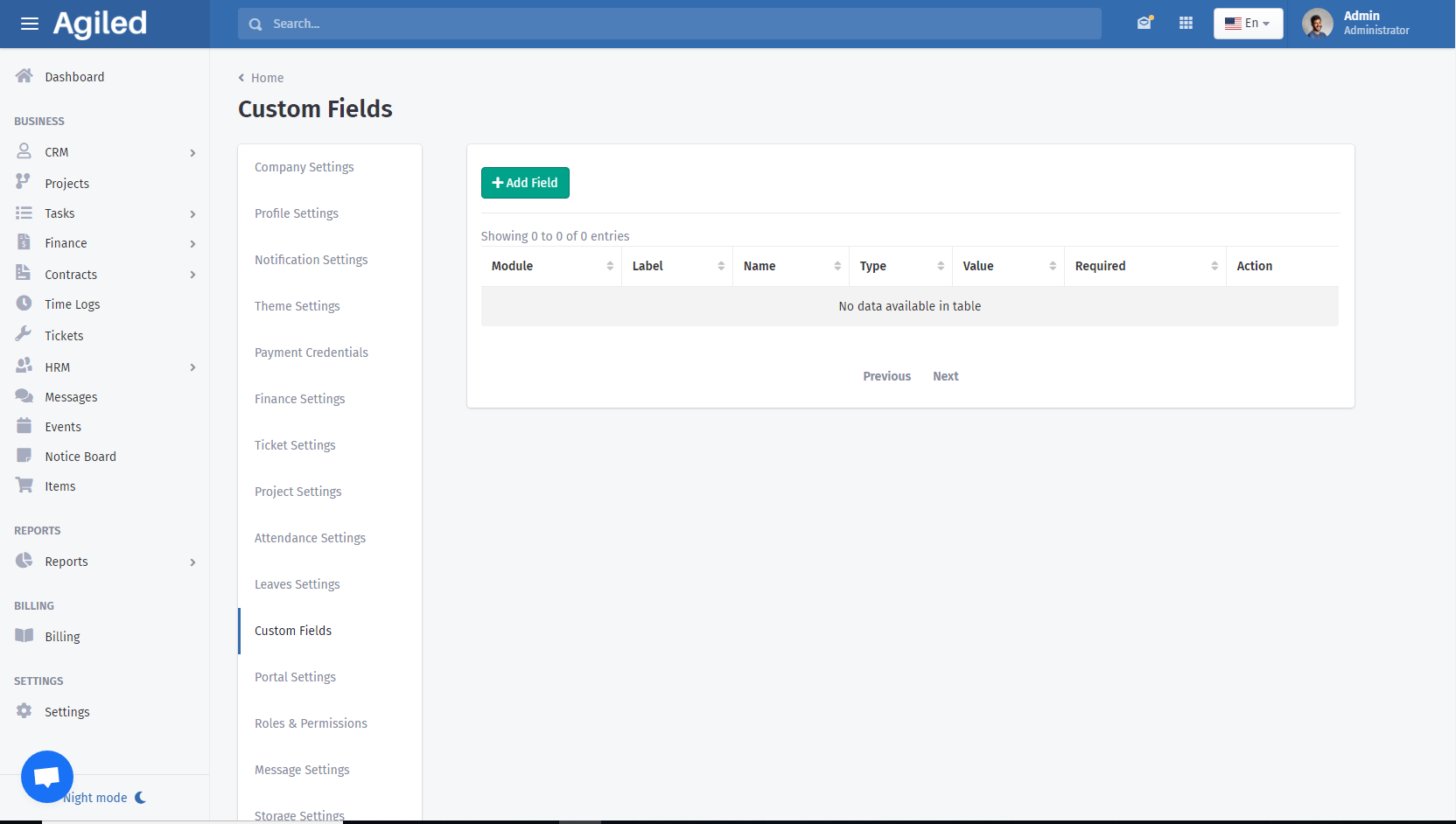Open the En language dropdown

1248,24
